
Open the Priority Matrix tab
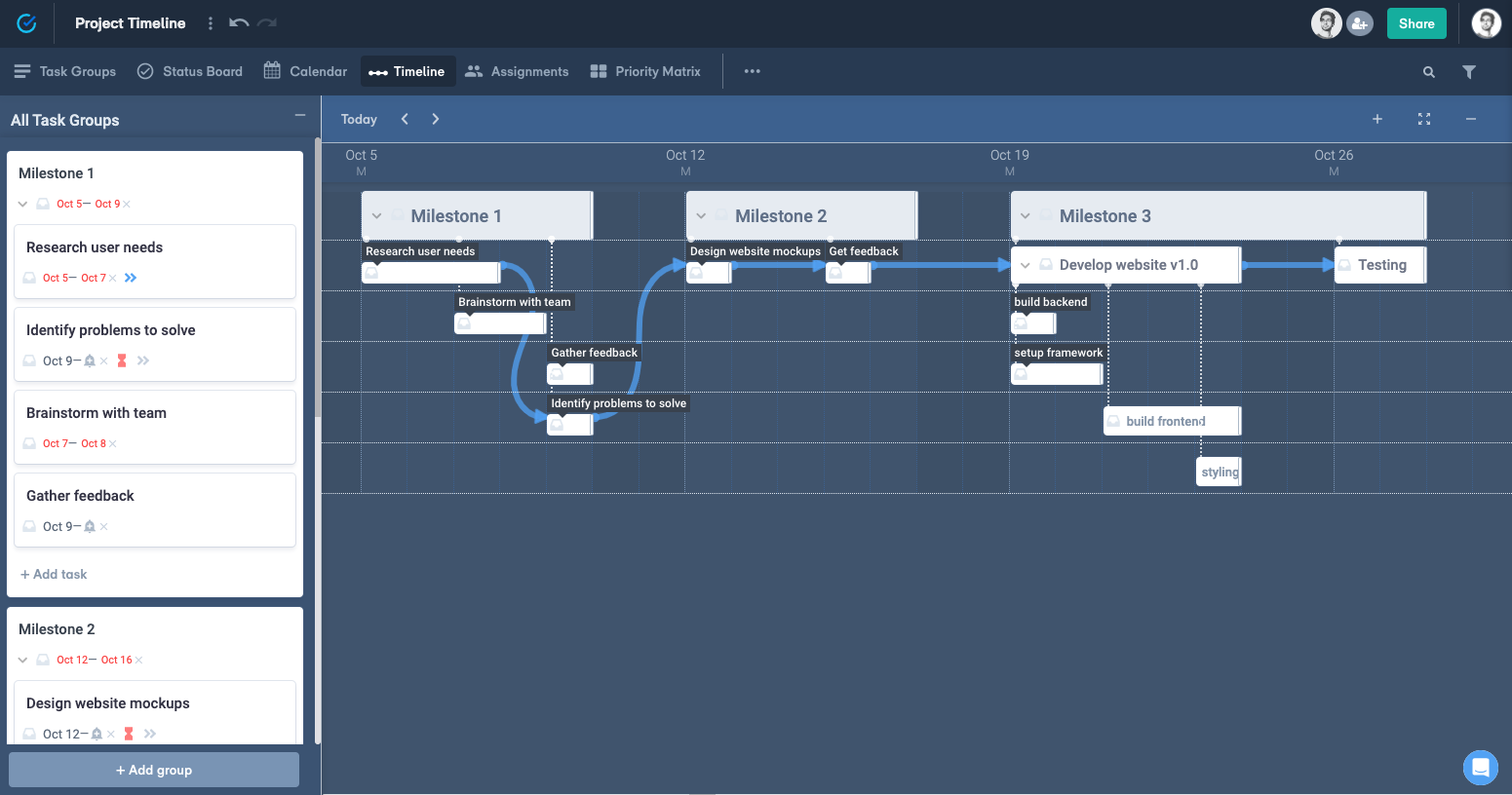click(645, 72)
